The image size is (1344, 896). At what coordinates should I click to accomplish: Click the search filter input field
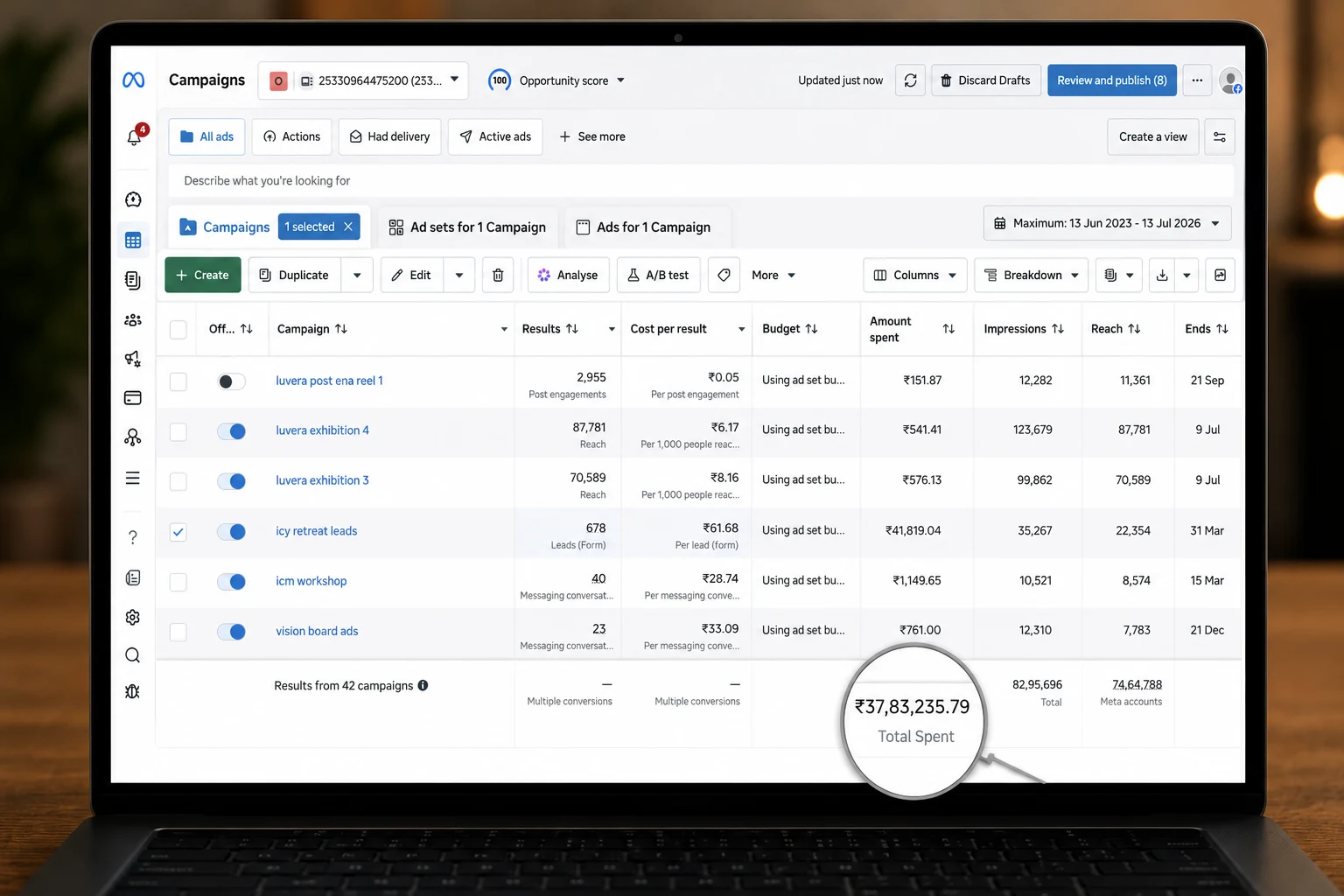point(701,181)
